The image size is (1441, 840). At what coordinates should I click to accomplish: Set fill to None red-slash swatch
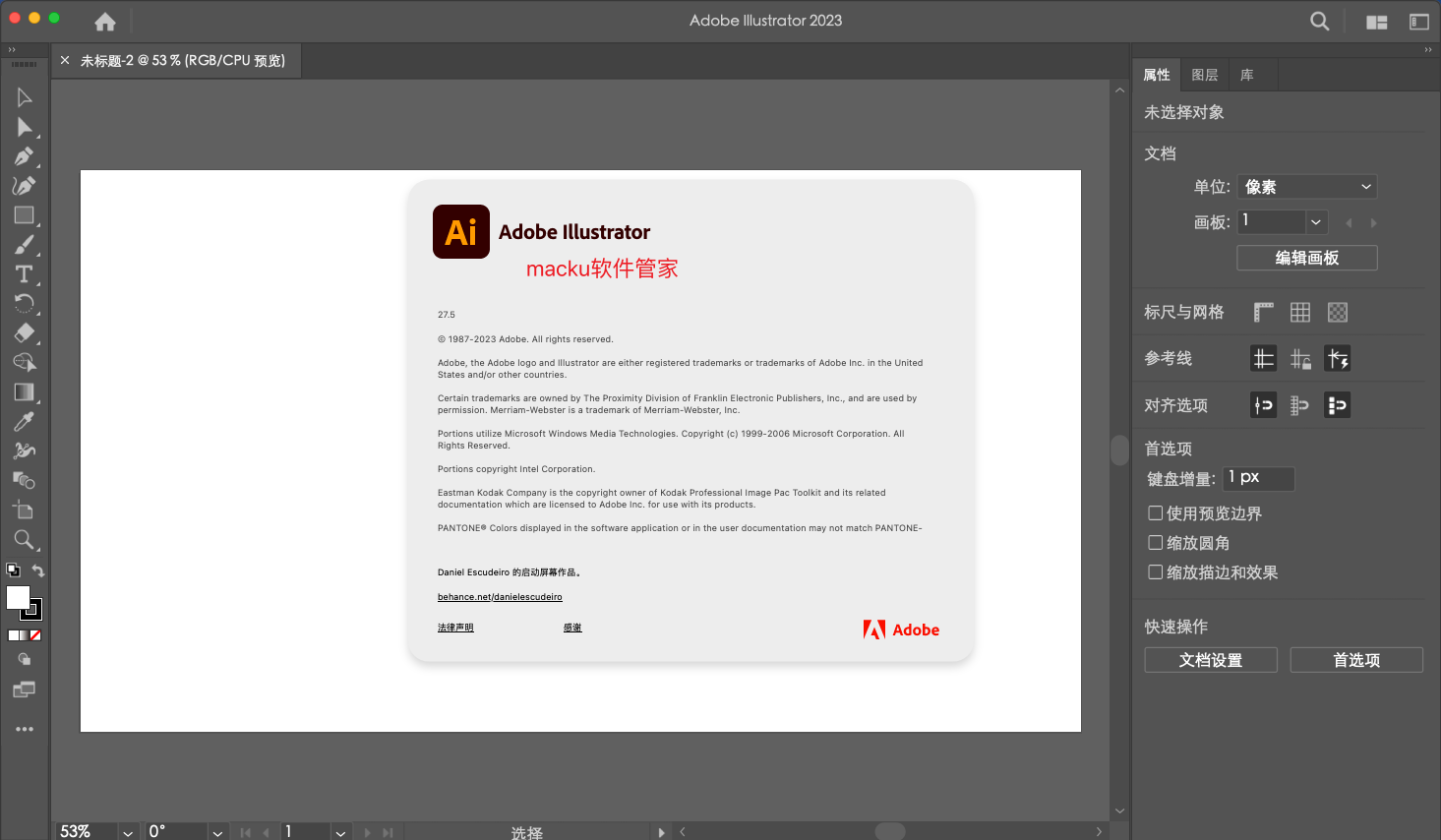coord(35,635)
